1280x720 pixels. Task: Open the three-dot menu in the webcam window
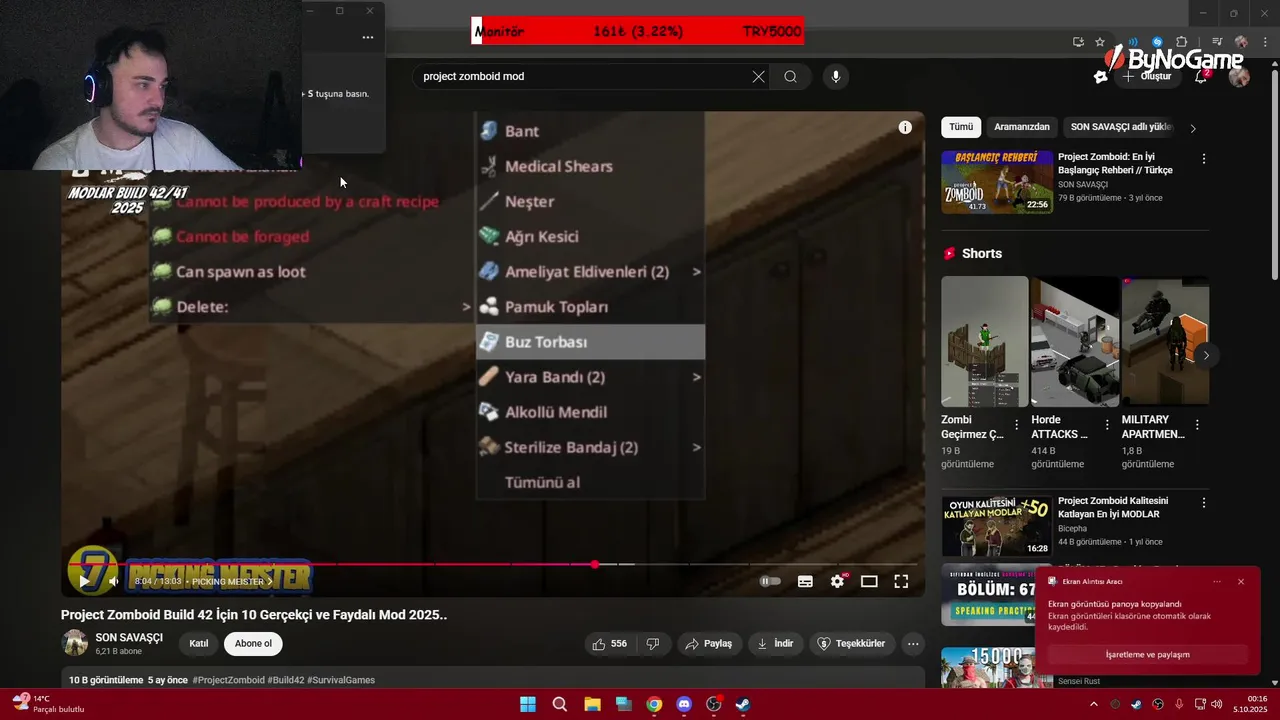pos(368,37)
